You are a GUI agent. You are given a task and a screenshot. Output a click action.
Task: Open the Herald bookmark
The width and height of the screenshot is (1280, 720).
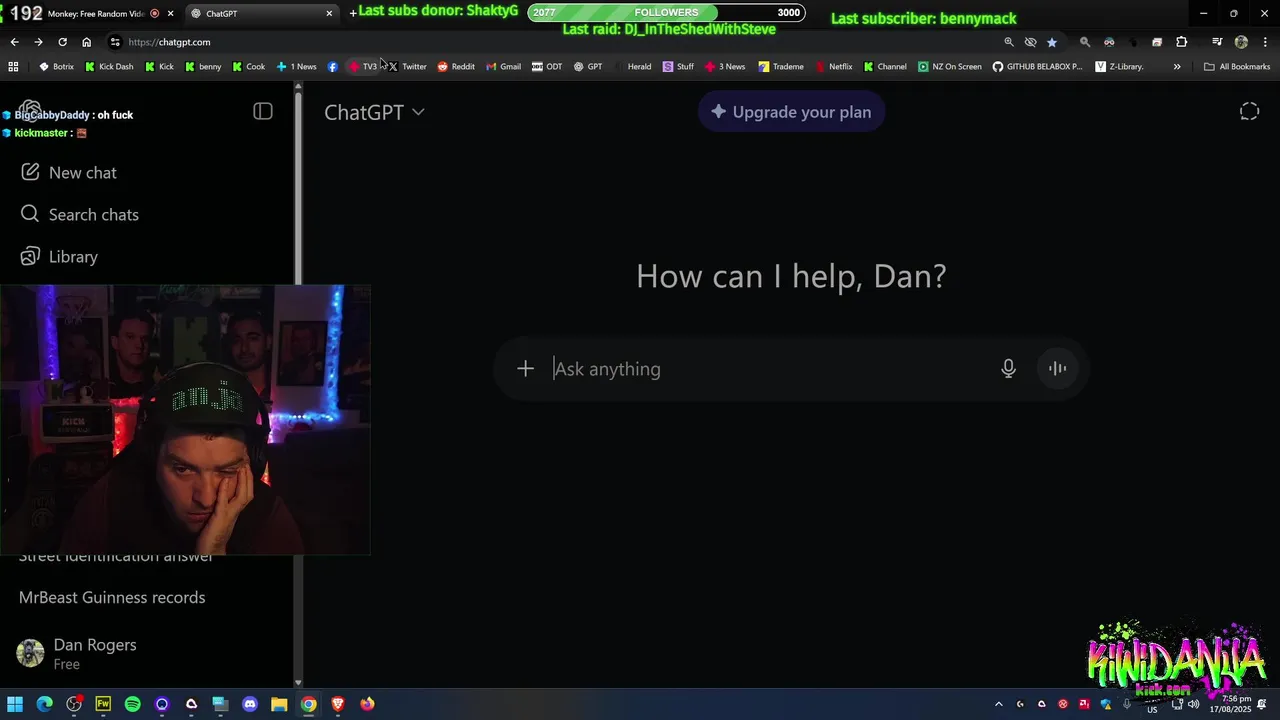[x=633, y=66]
